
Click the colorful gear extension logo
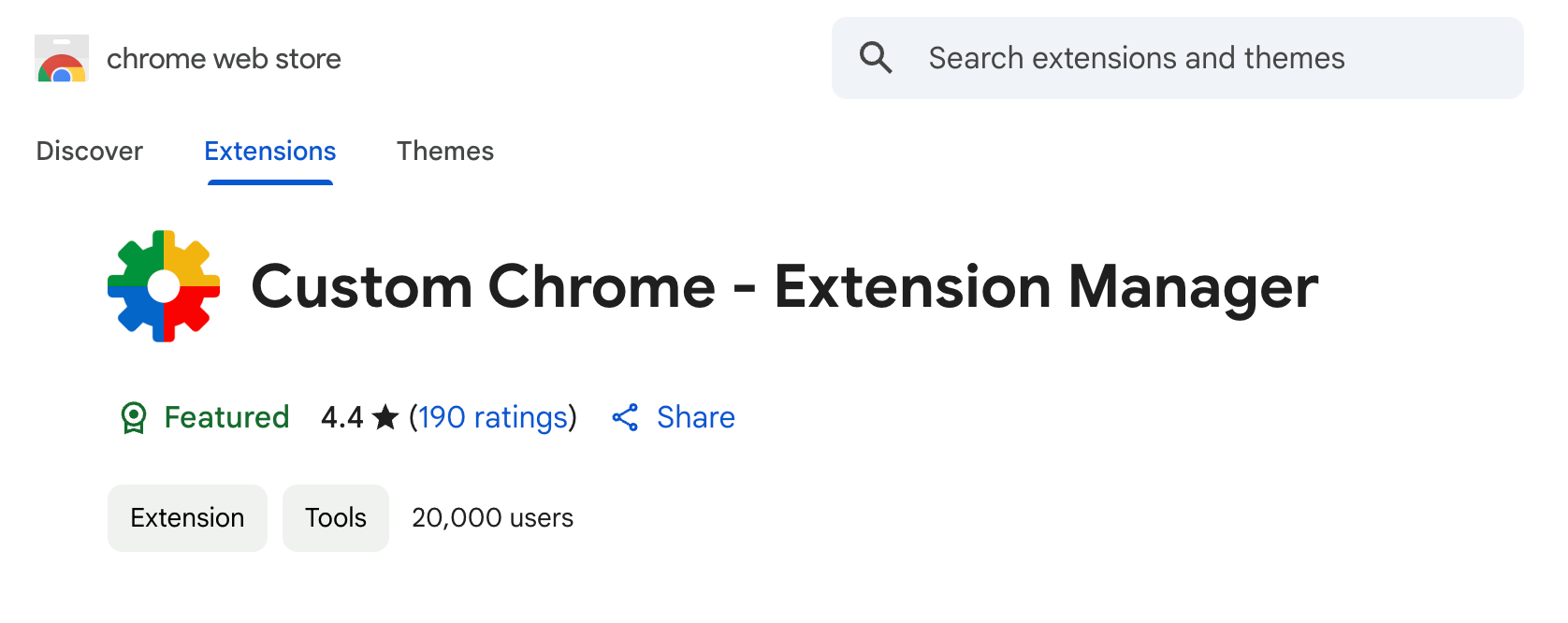coord(164,286)
